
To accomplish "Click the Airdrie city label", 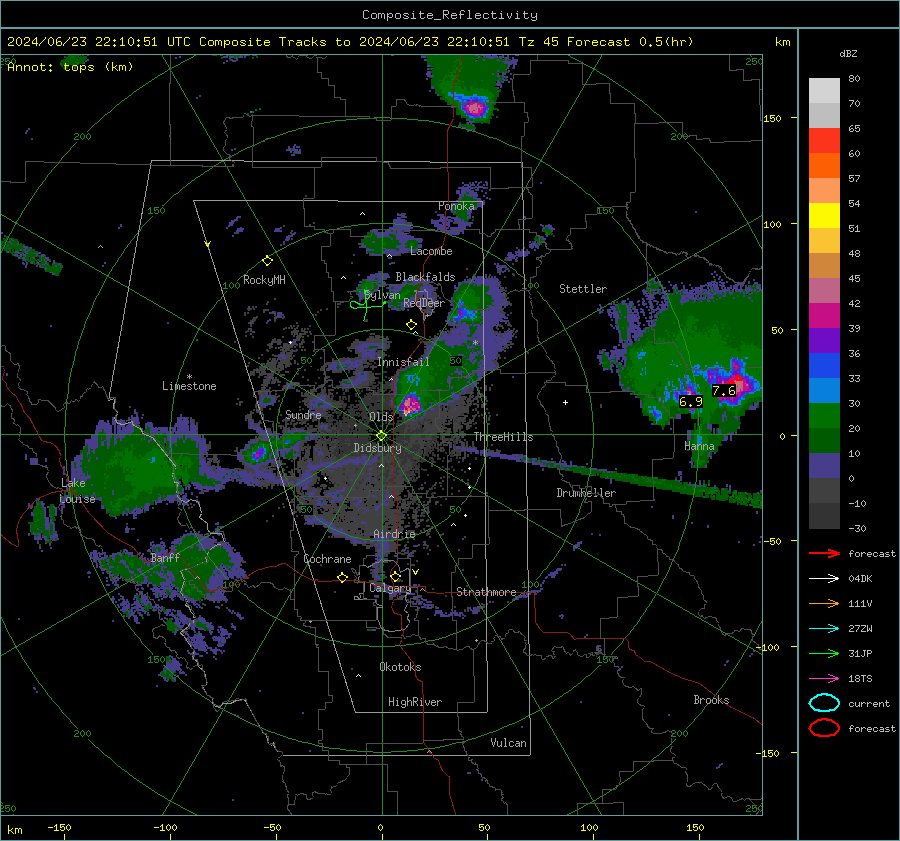I will coord(394,534).
